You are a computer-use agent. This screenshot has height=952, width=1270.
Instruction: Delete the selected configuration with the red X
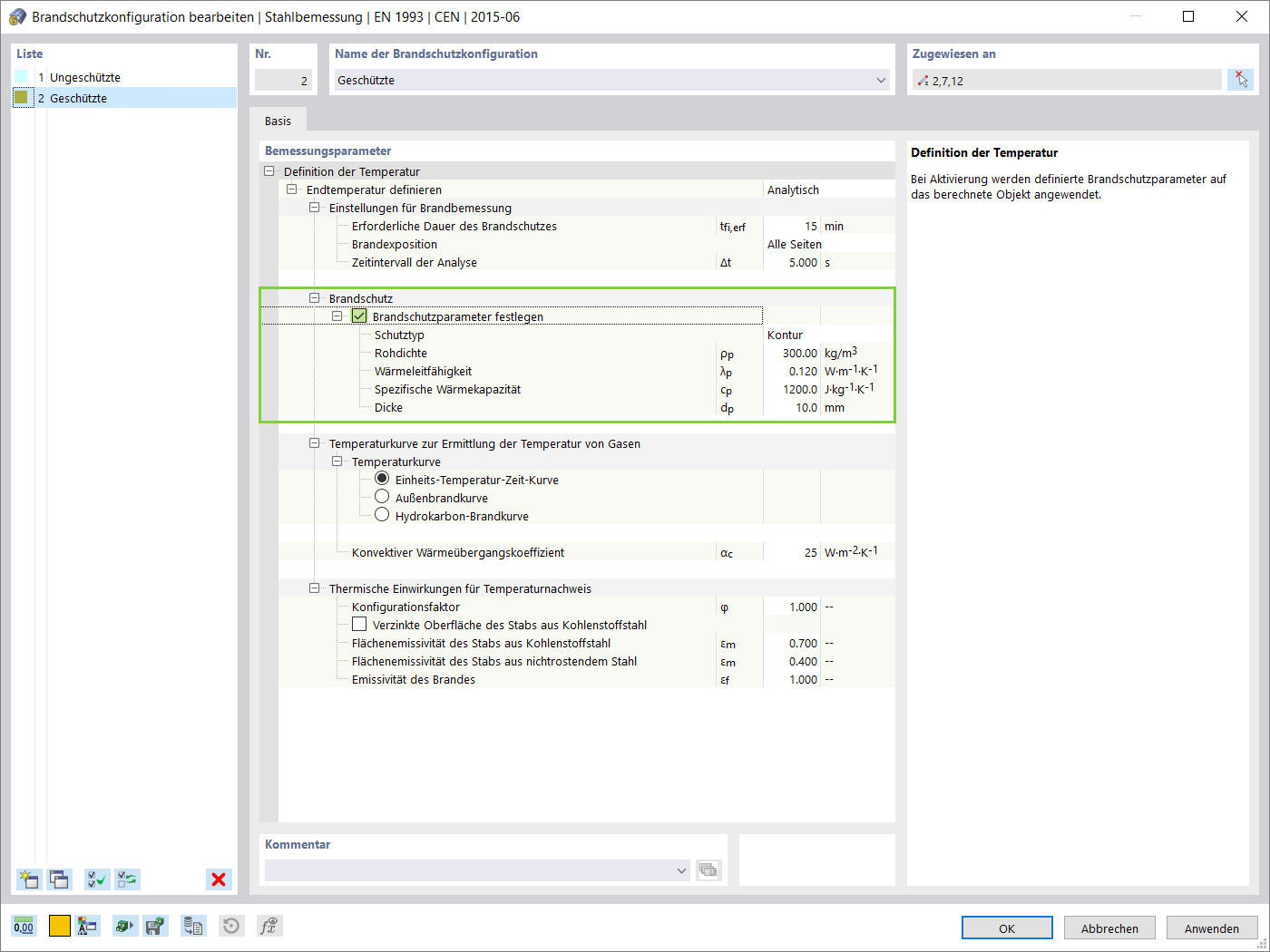point(219,879)
